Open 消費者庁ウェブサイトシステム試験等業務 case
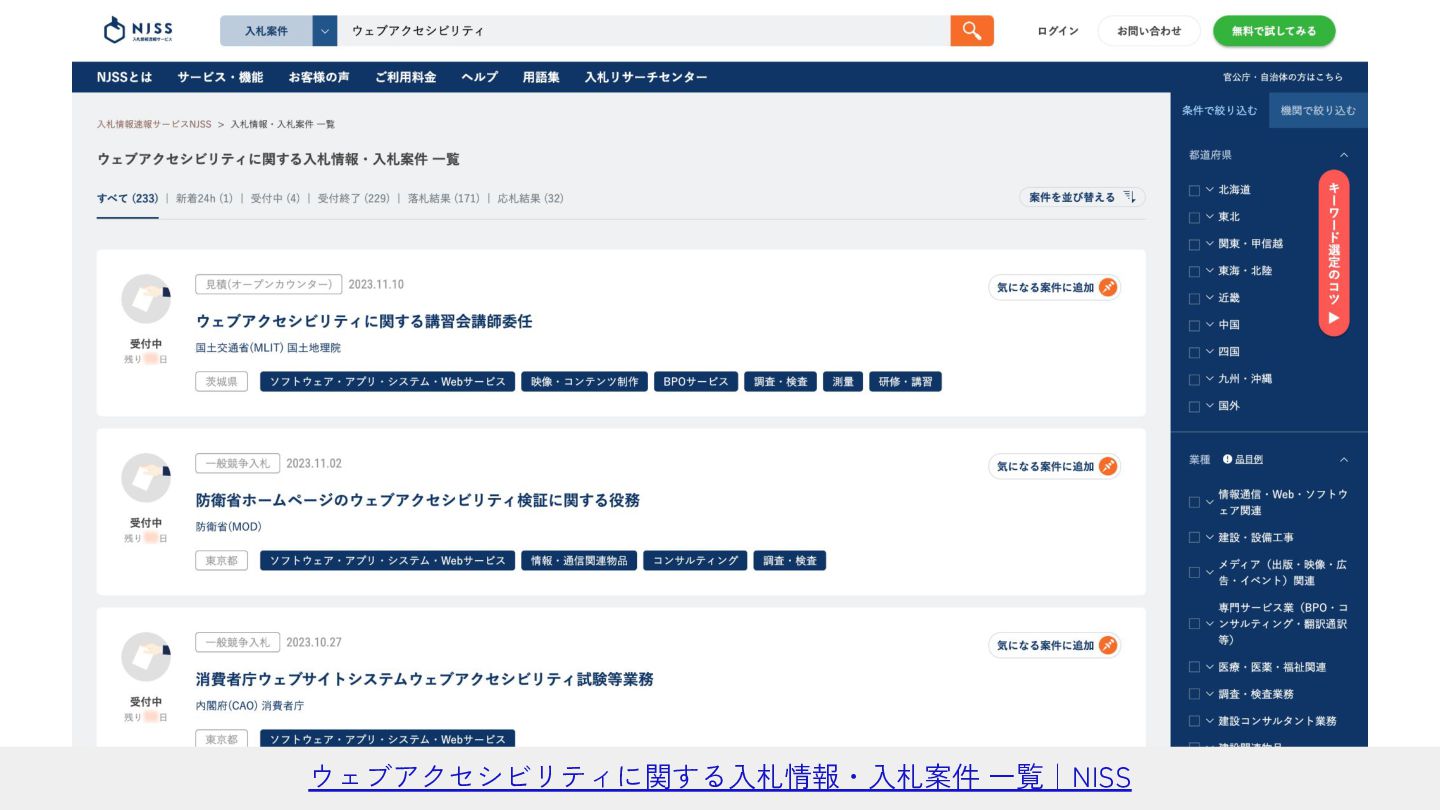 (x=425, y=679)
